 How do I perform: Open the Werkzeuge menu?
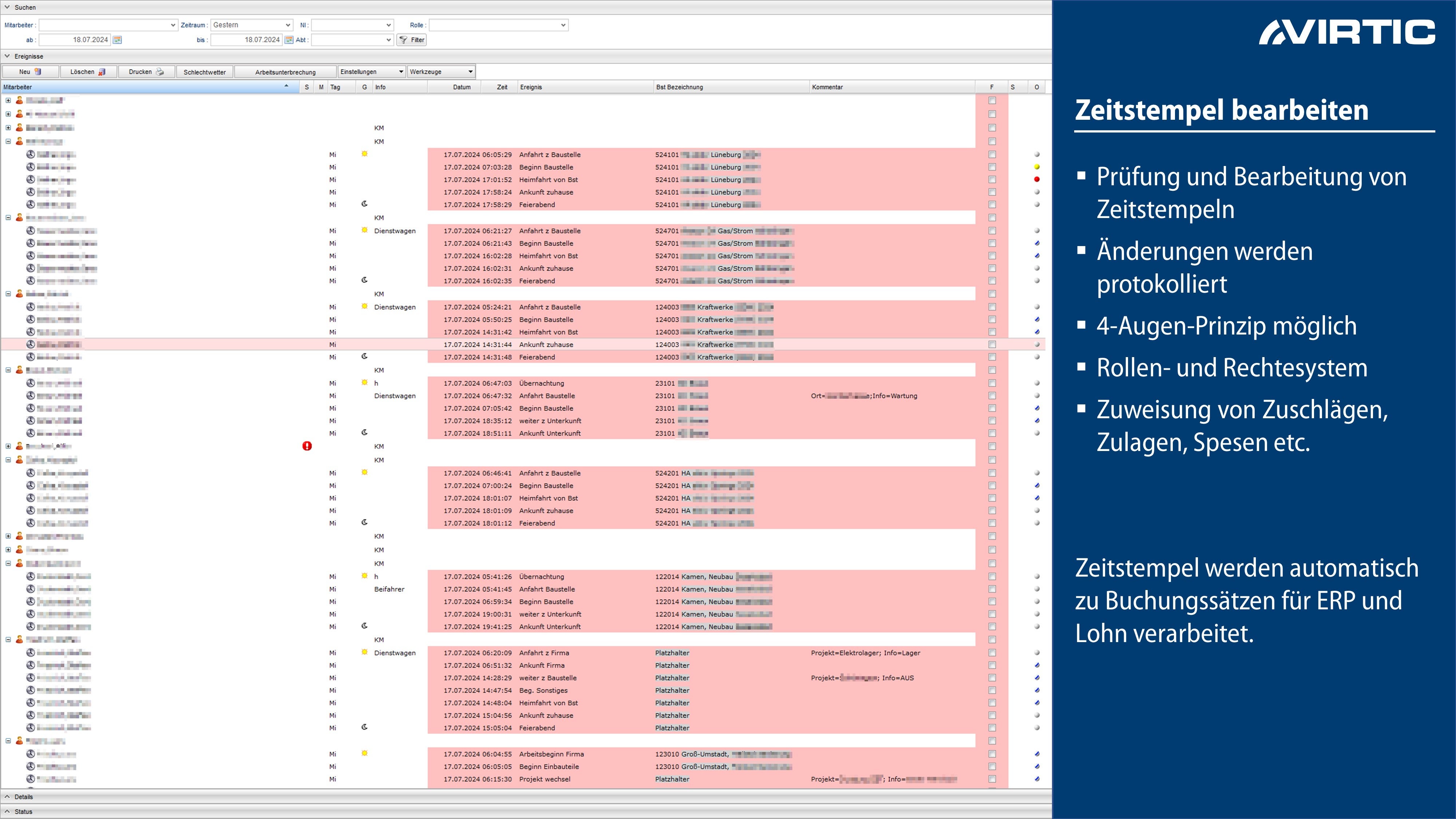pyautogui.click(x=441, y=72)
